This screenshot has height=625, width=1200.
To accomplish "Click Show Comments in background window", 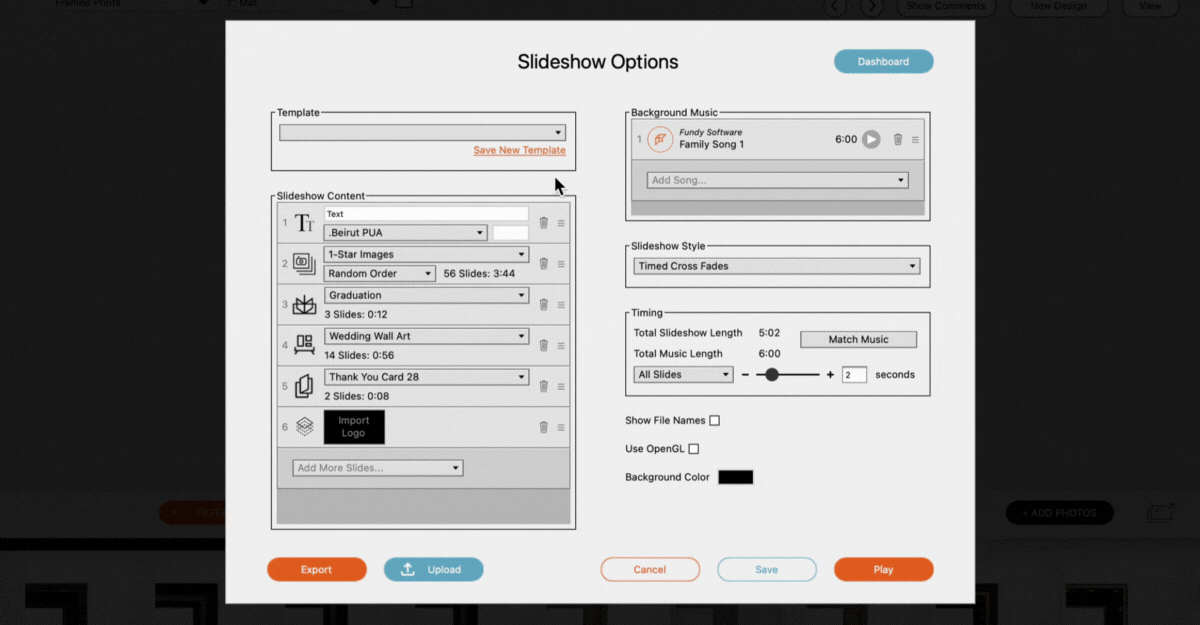I will [x=945, y=6].
